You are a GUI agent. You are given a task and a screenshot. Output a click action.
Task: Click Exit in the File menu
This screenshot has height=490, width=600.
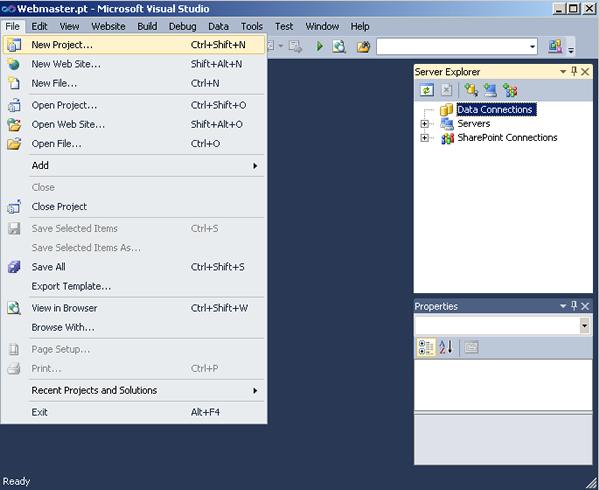pyautogui.click(x=134, y=412)
